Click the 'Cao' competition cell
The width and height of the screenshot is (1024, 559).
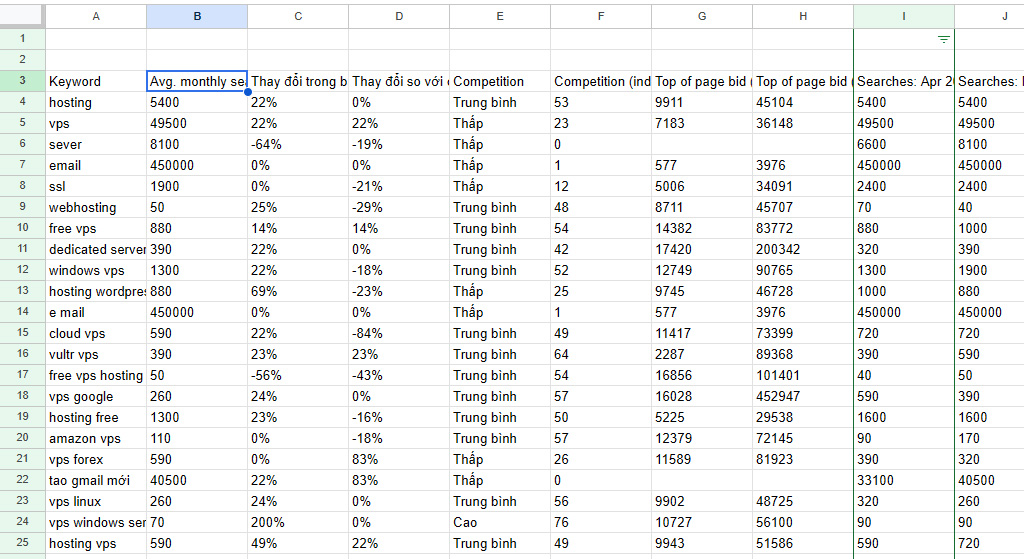[x=500, y=522]
